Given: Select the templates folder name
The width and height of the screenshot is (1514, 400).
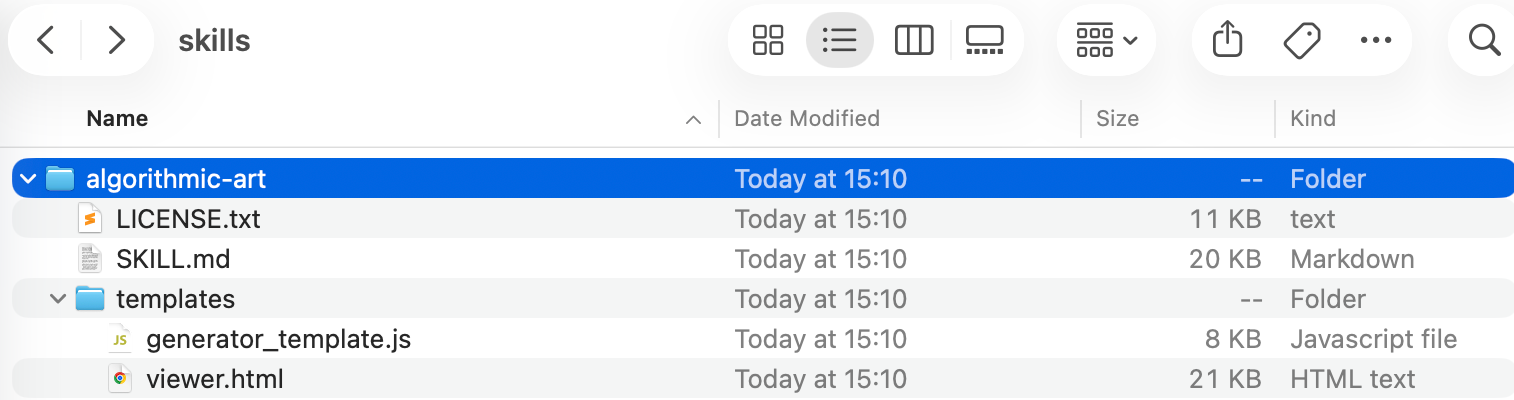Looking at the screenshot, I should 175,299.
